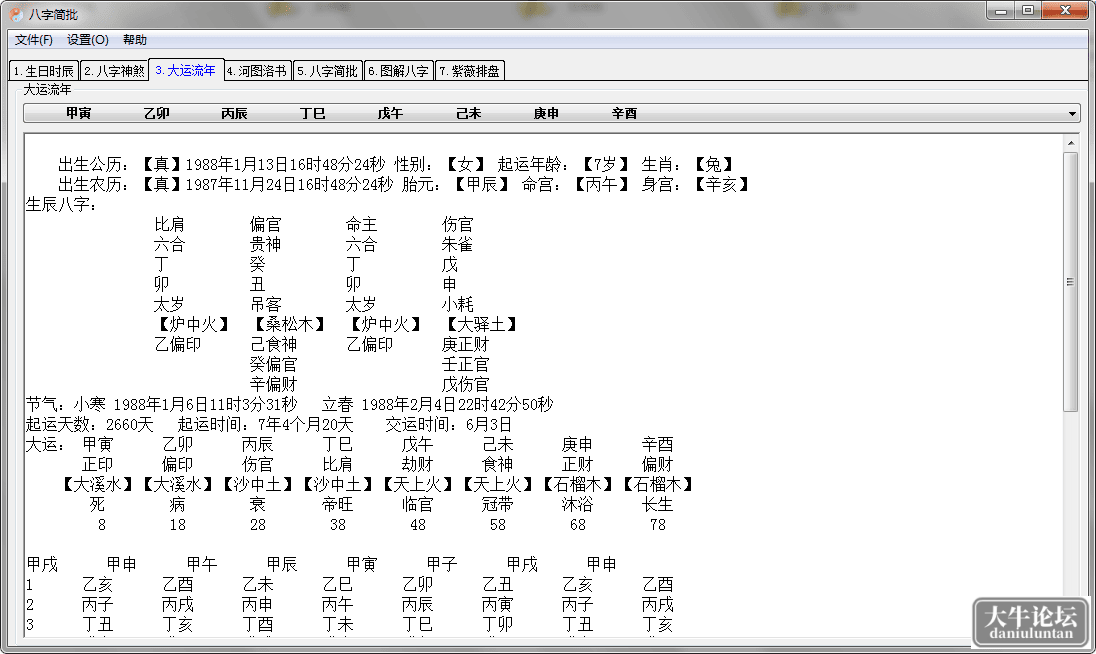The width and height of the screenshot is (1096, 654).
Task: Click the birth date text 1988年1月13日16时48分24秒
Action: point(285,164)
